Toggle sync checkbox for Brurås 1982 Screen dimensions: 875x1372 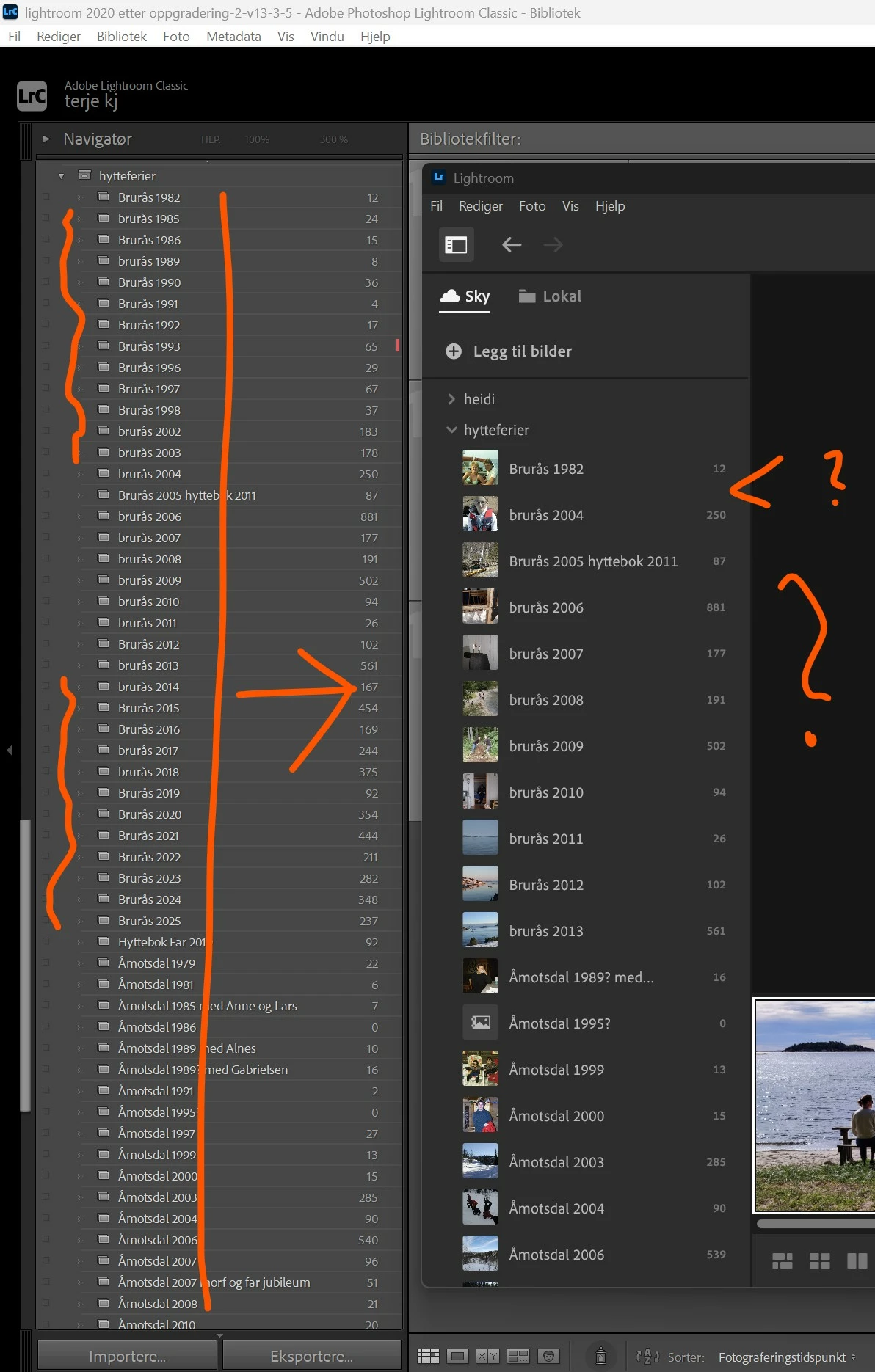pos(46,197)
